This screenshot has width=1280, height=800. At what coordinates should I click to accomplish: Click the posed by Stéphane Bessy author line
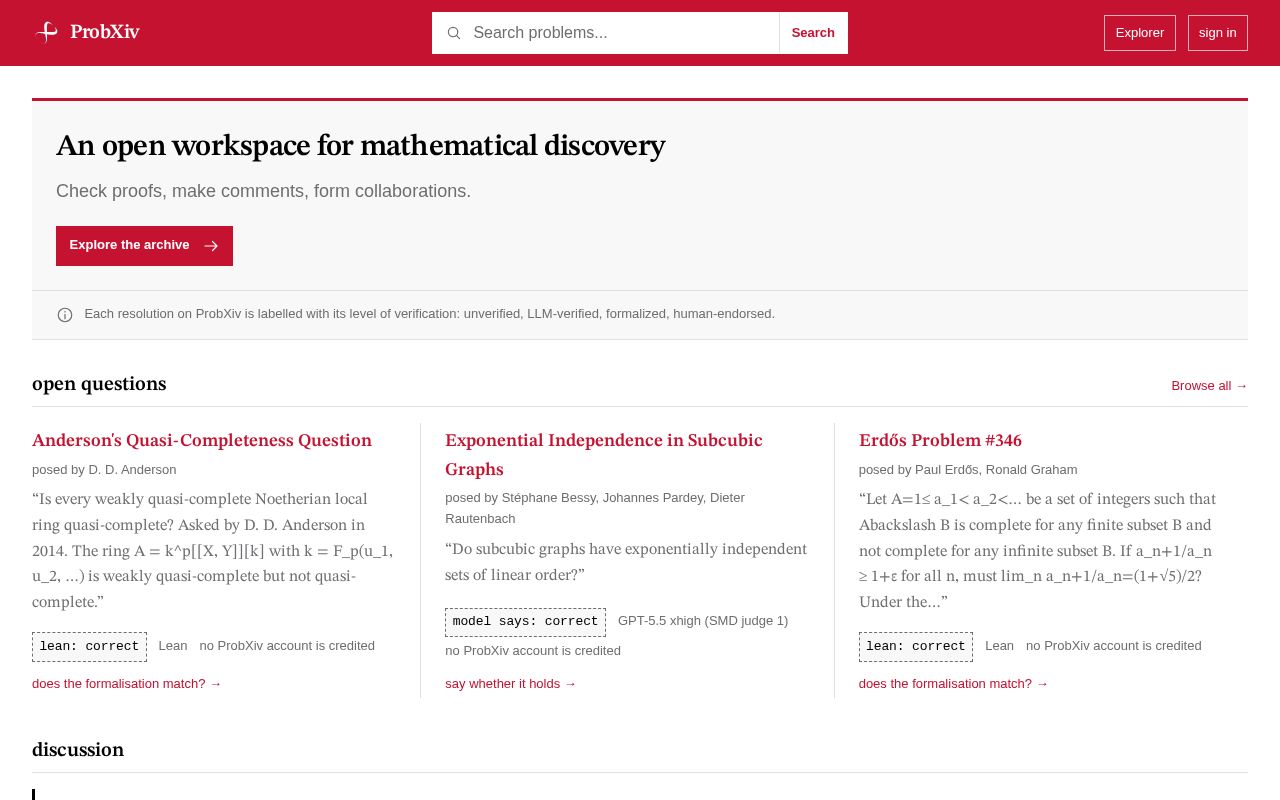point(595,508)
